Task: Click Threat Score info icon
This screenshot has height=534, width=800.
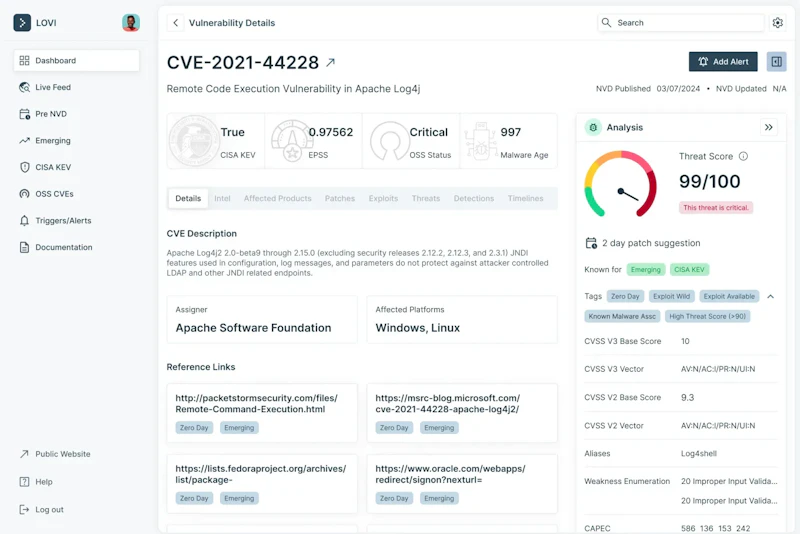Action: pyautogui.click(x=743, y=156)
